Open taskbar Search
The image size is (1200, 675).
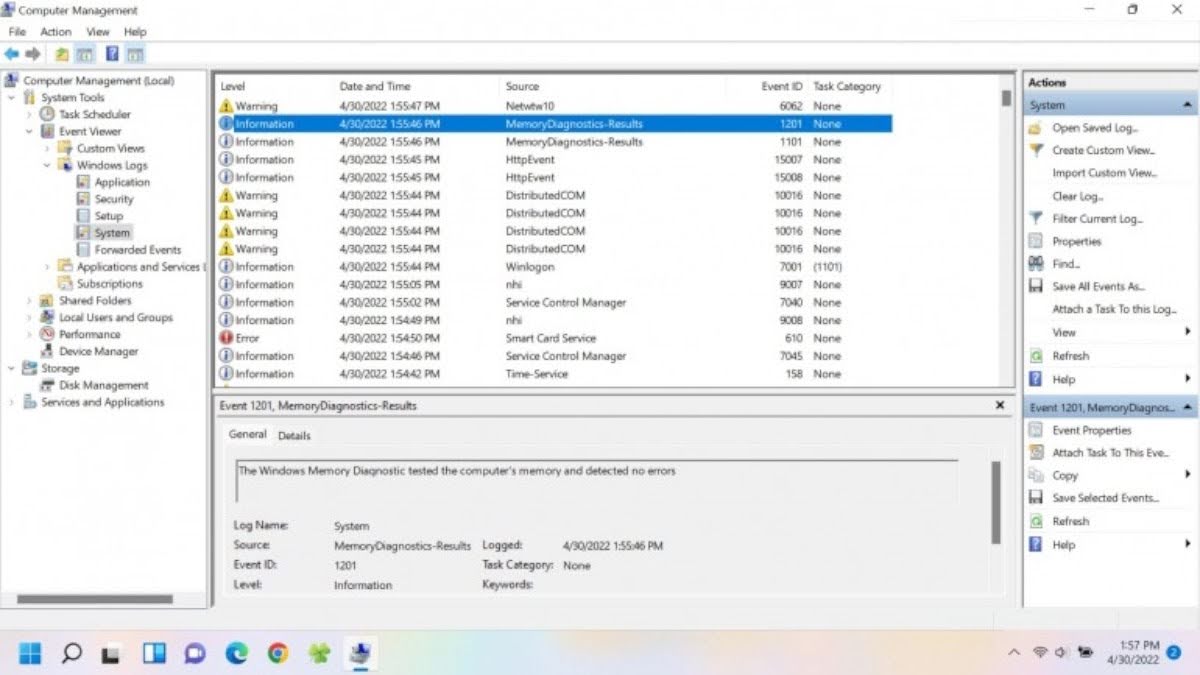pyautogui.click(x=71, y=654)
